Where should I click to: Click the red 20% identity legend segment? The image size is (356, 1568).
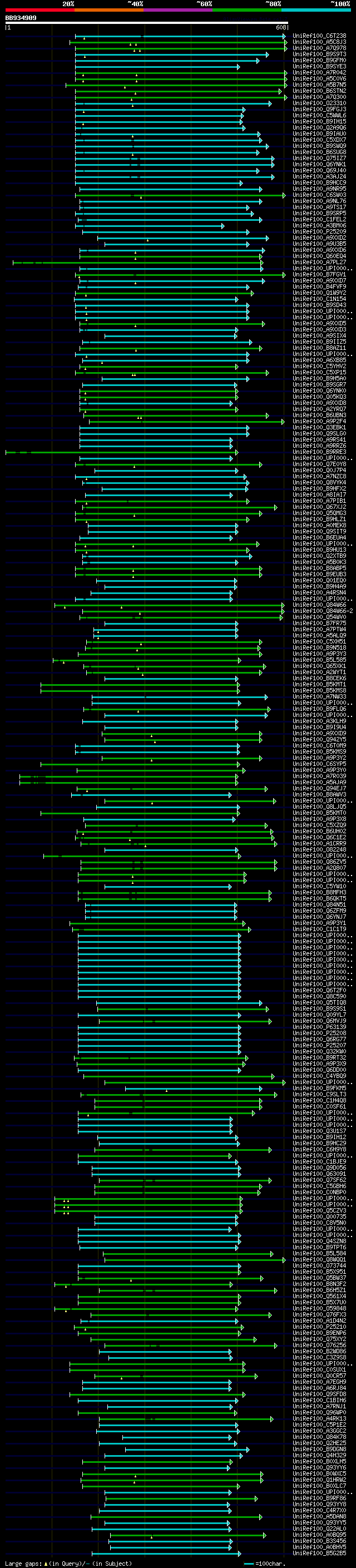click(40, 10)
